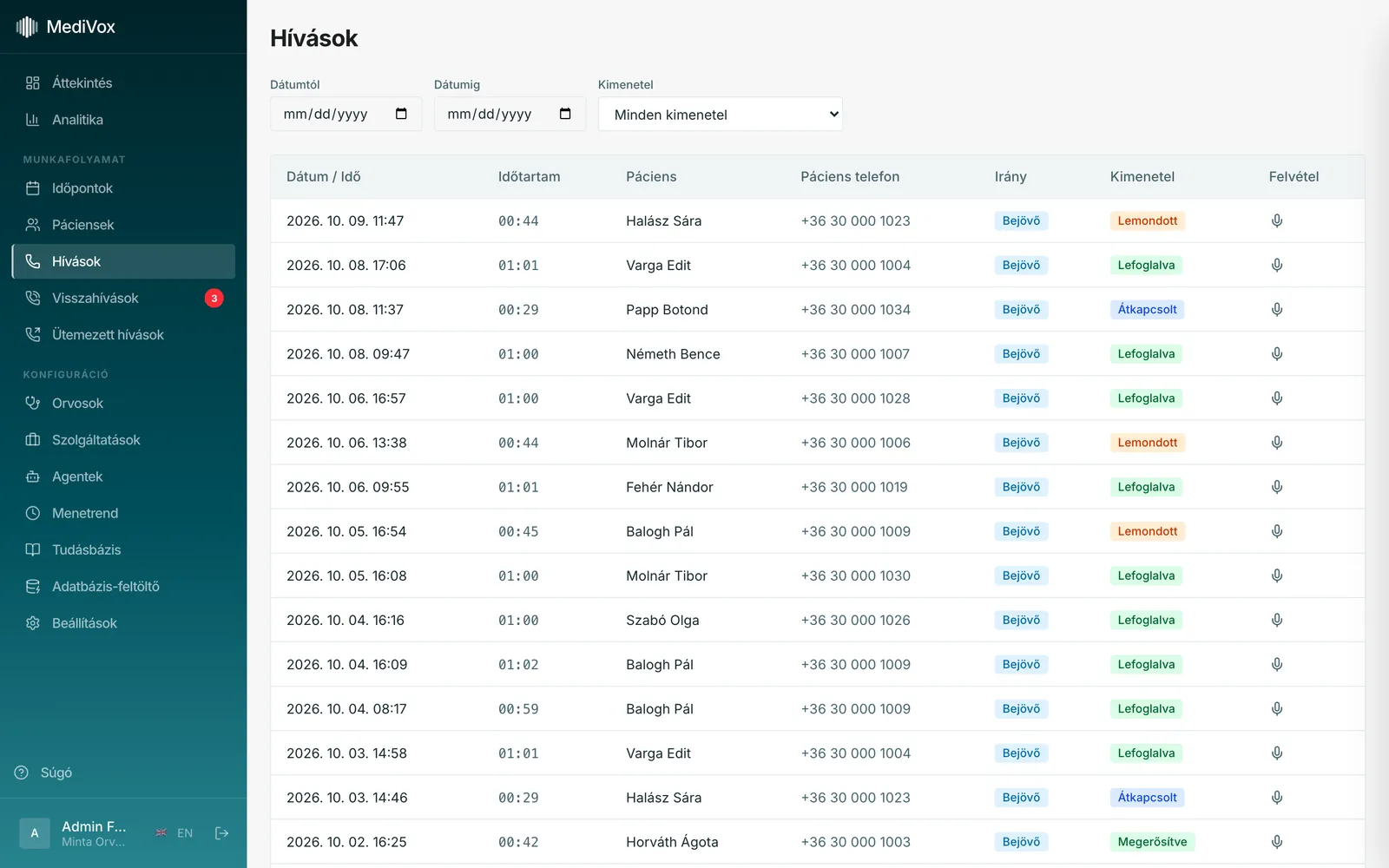Open recording for Németh Bence call
Viewport: 1389px width, 868px height.
click(x=1276, y=353)
